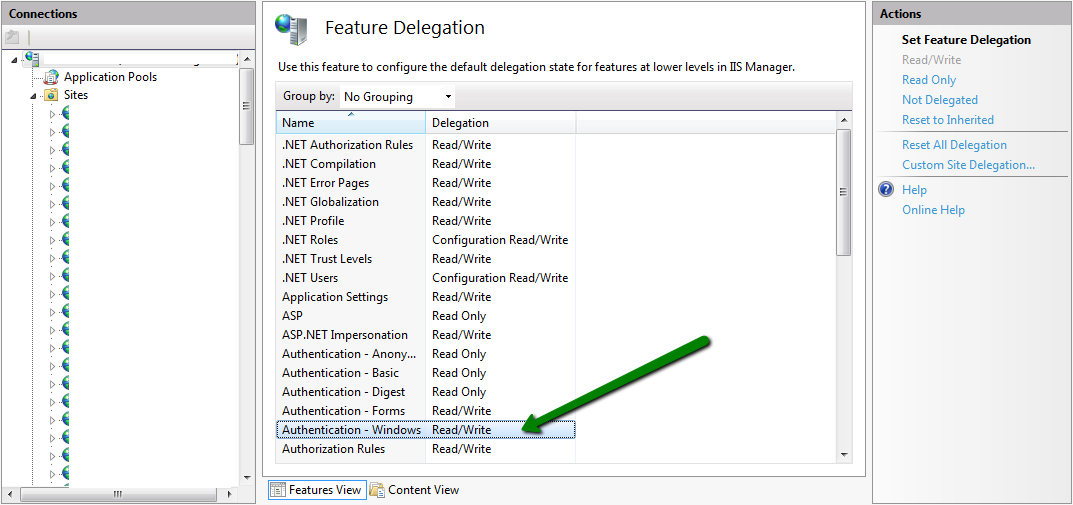Viewport: 1073px width, 505px height.
Task: Open Custom Site Delegation
Action: (967, 165)
